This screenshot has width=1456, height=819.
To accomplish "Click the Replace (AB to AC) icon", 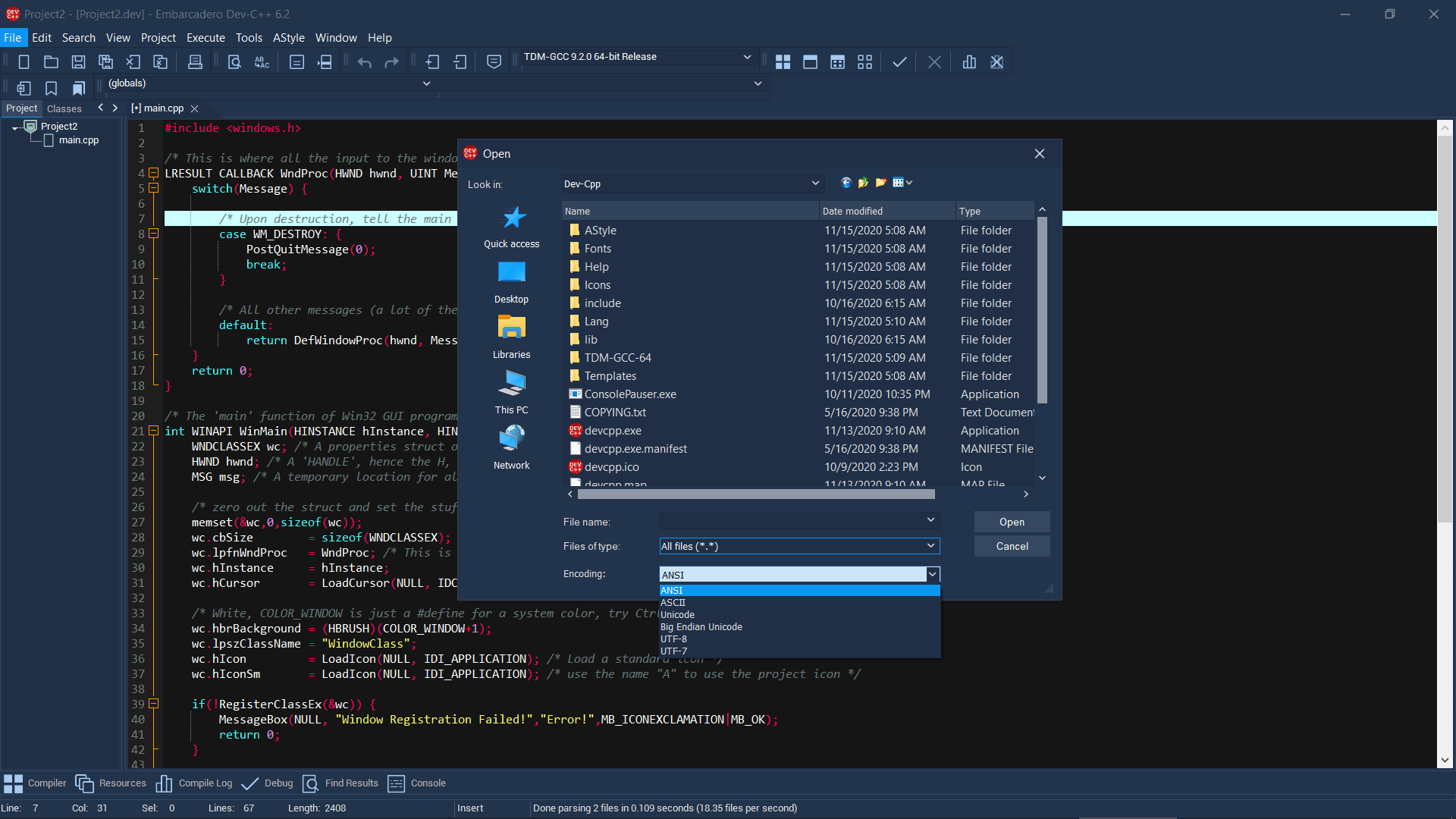I will pyautogui.click(x=262, y=62).
